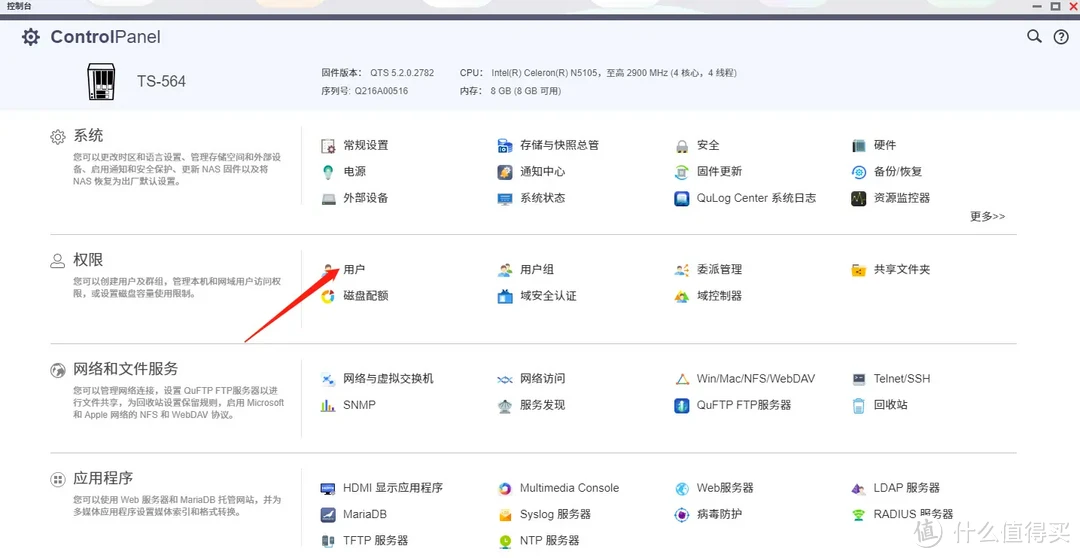Image resolution: width=1080 pixels, height=558 pixels.
Task: Open the 资源监控器 resource monitor icon
Action: point(858,198)
